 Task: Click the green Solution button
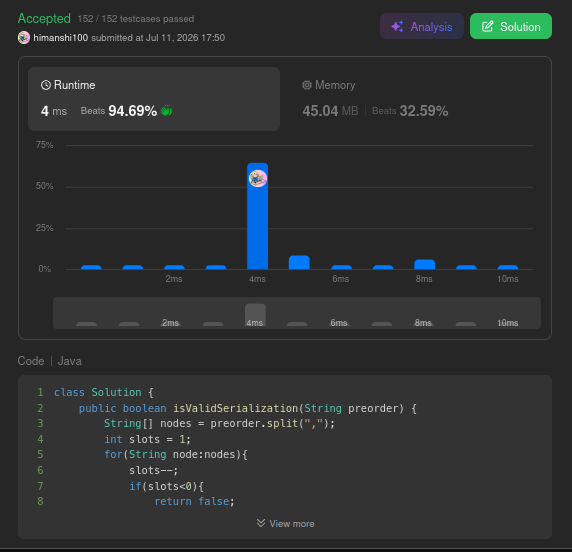point(511,26)
